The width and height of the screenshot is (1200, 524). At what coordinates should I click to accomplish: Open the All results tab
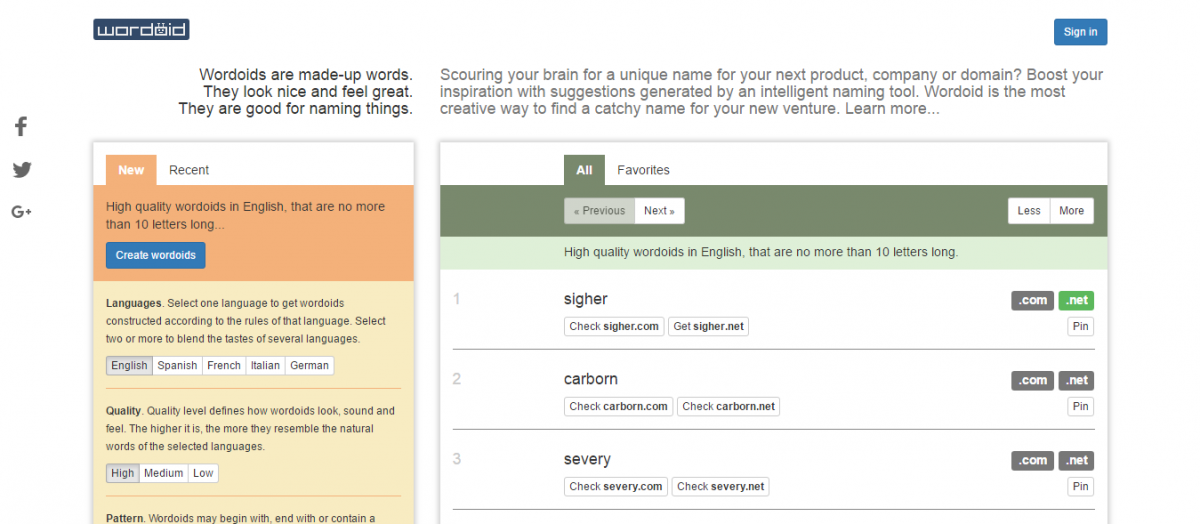tap(584, 170)
